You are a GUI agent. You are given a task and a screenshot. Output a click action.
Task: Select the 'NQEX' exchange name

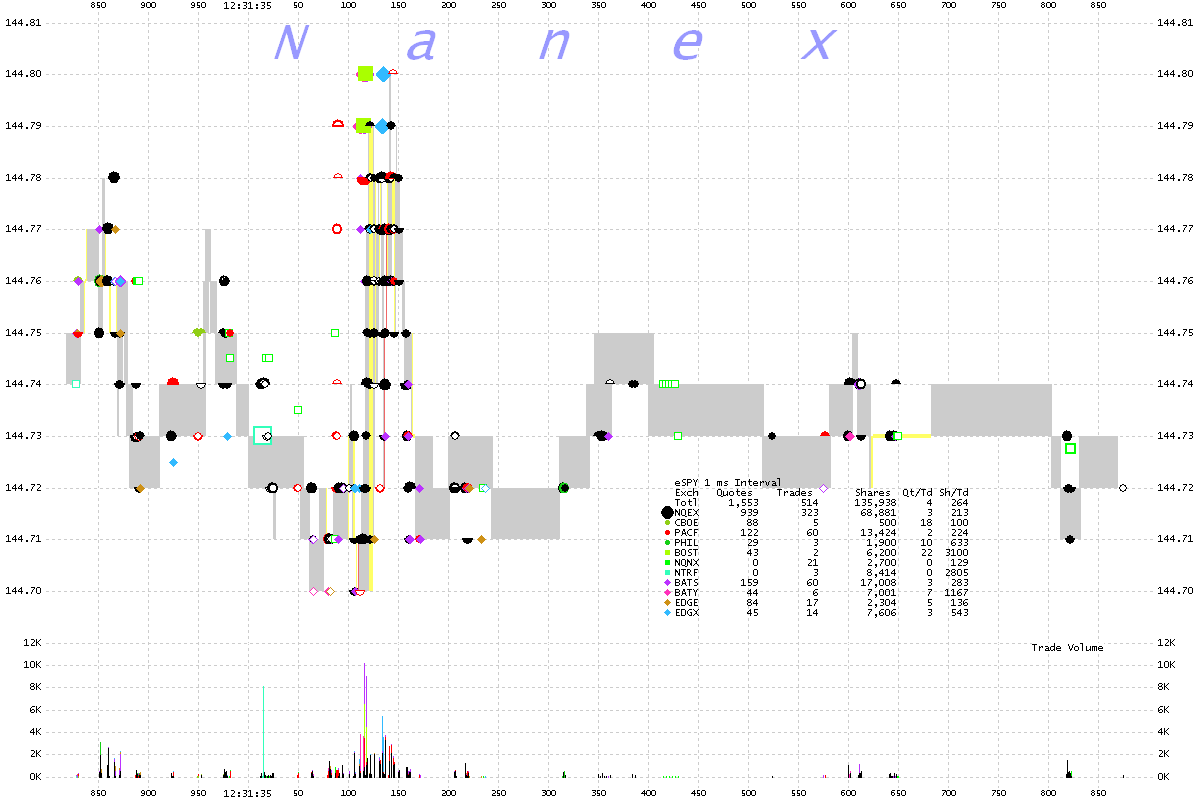(x=687, y=513)
